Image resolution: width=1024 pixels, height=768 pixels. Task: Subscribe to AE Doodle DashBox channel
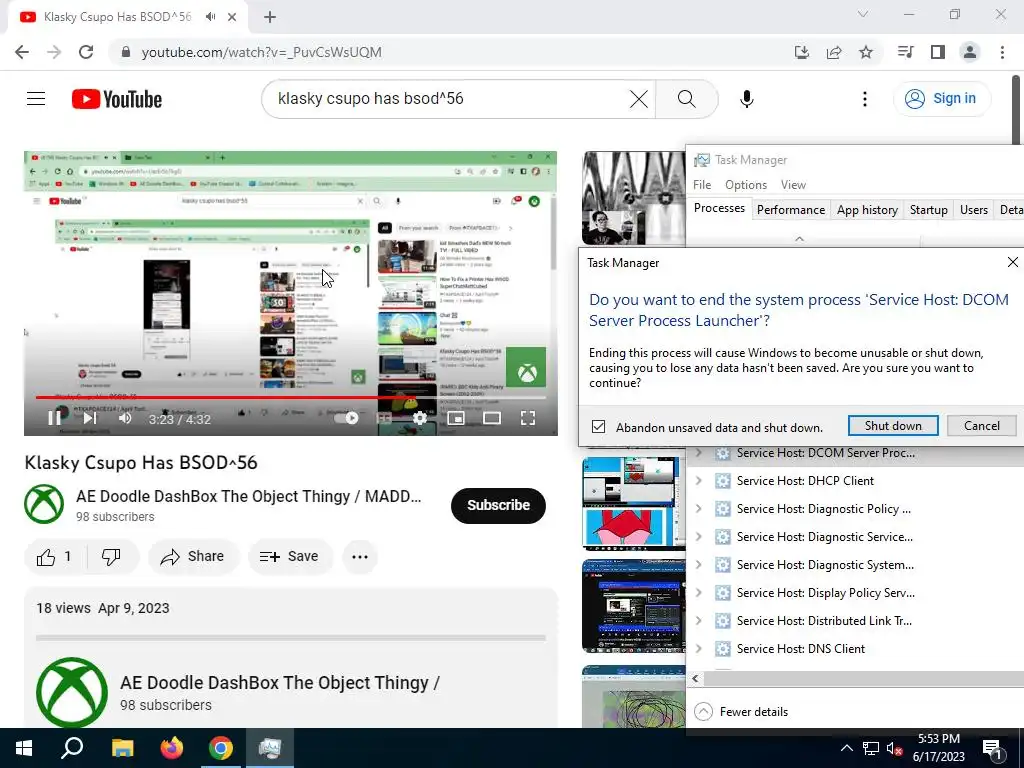click(x=498, y=505)
